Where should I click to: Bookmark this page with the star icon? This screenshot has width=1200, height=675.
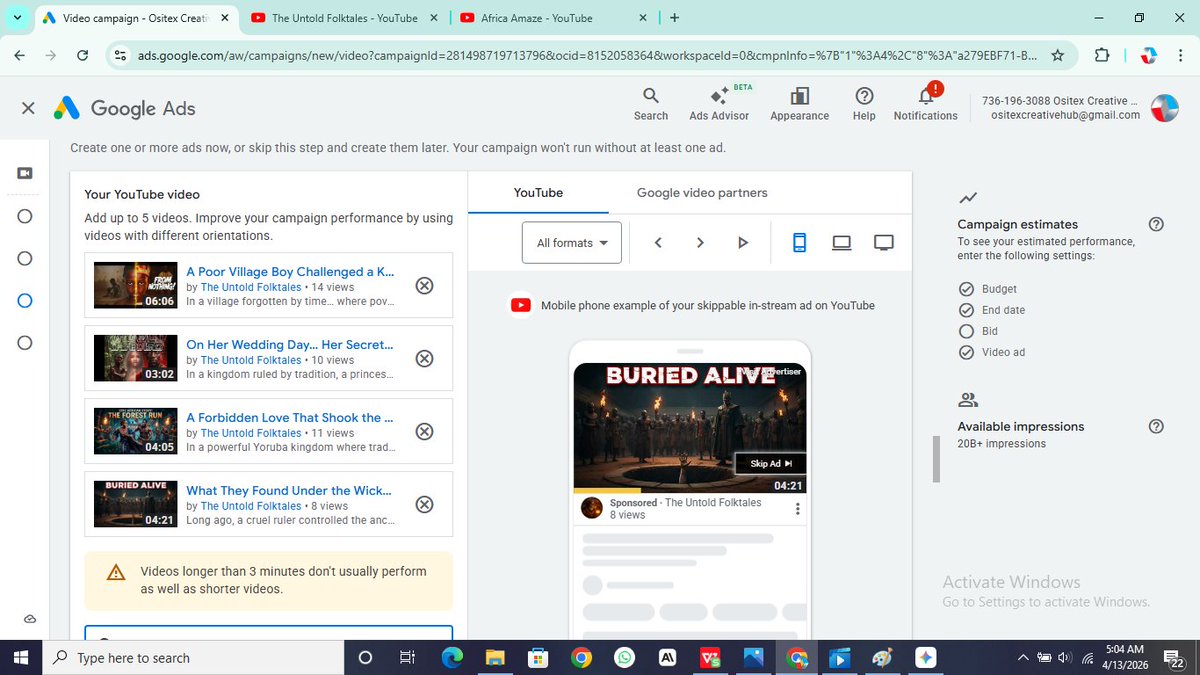(1058, 56)
